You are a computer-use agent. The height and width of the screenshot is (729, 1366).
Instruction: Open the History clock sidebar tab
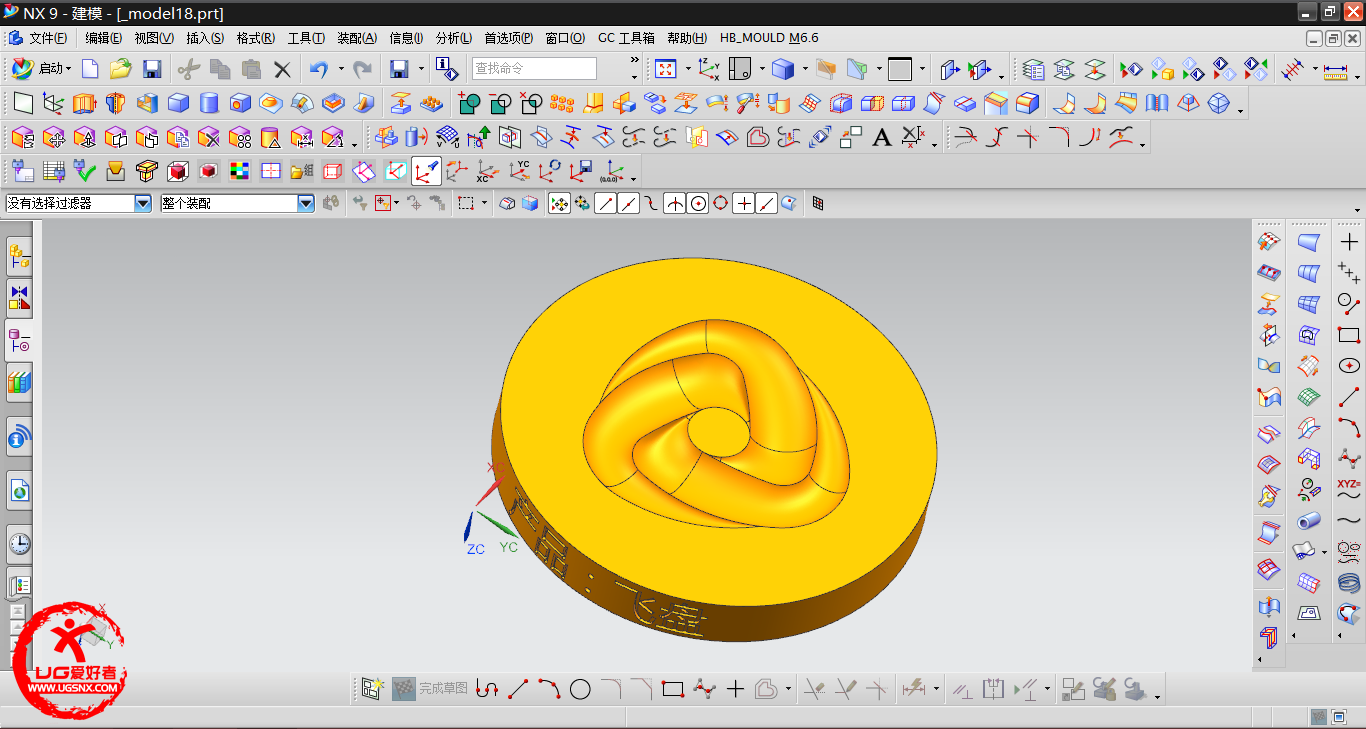tap(19, 544)
